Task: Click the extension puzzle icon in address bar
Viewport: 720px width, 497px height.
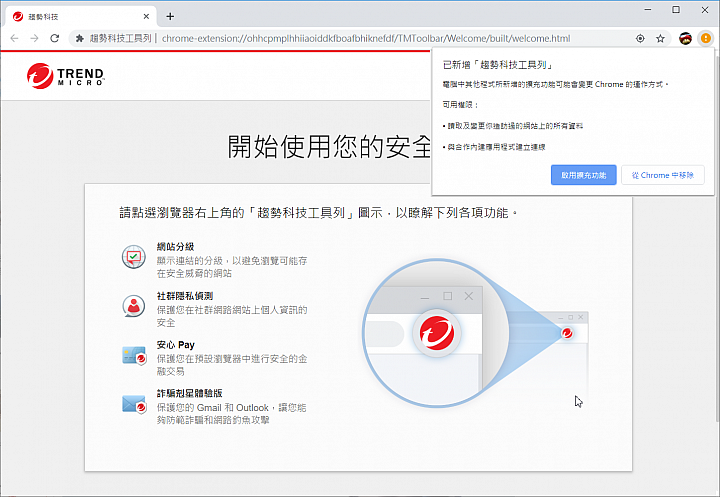Action: point(80,38)
